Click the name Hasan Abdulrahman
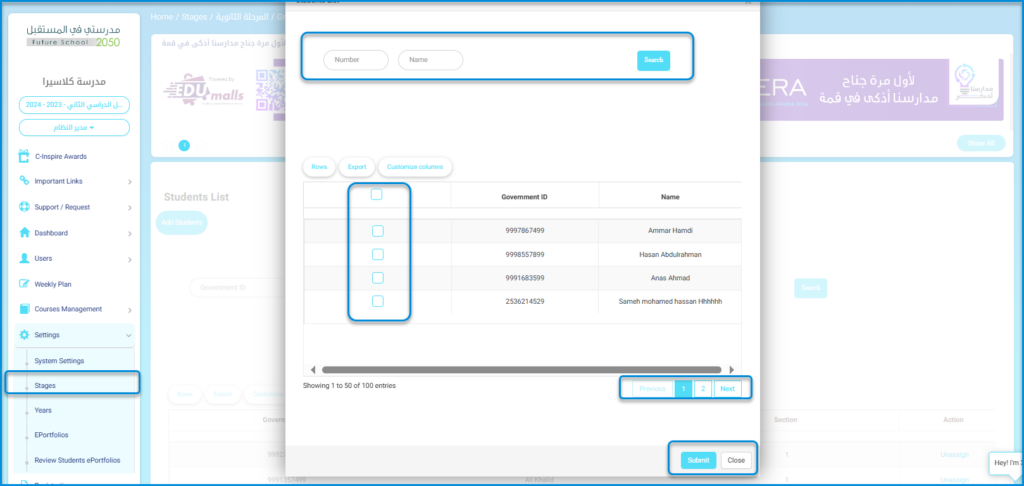Image resolution: width=1024 pixels, height=486 pixels. 669,255
